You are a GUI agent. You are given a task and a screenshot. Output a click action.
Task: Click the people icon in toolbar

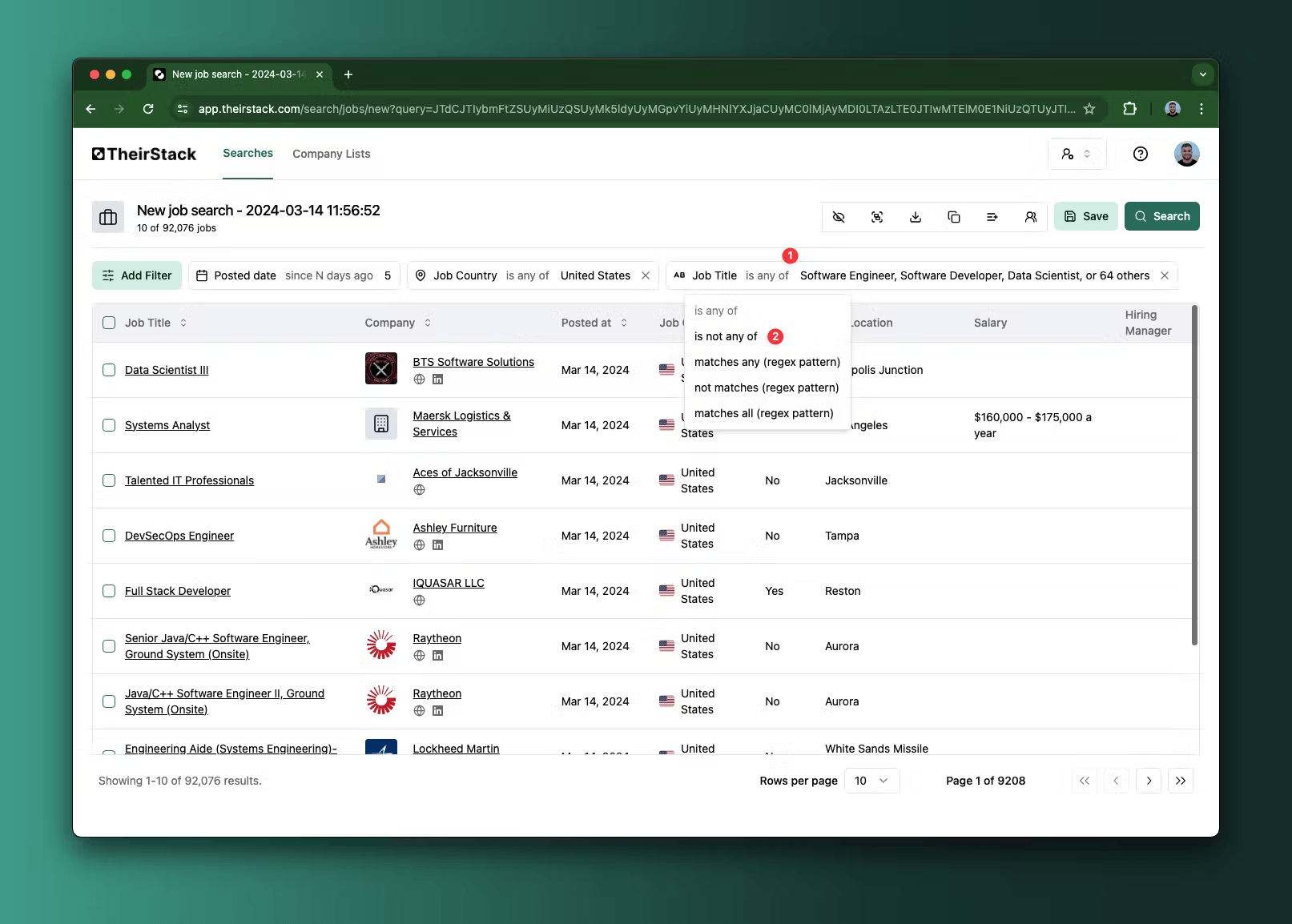1031,217
